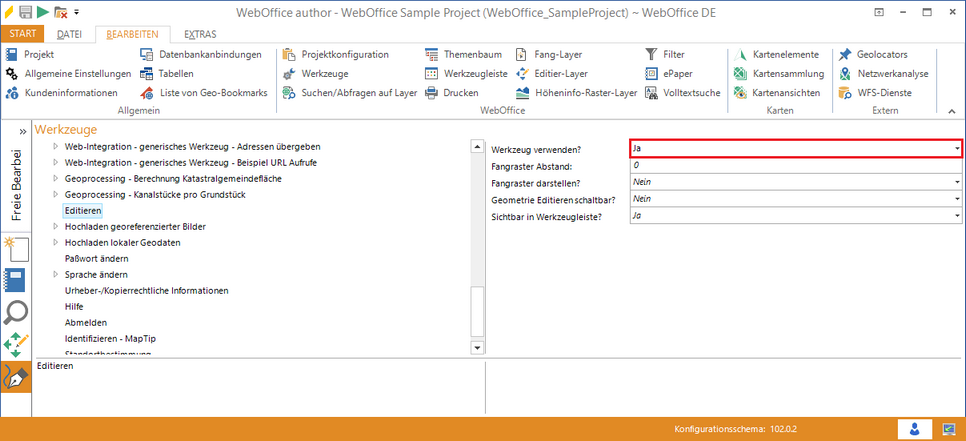The image size is (966, 441).
Task: Open Projektkonfiguration in the ribbon
Action: click(x=344, y=54)
